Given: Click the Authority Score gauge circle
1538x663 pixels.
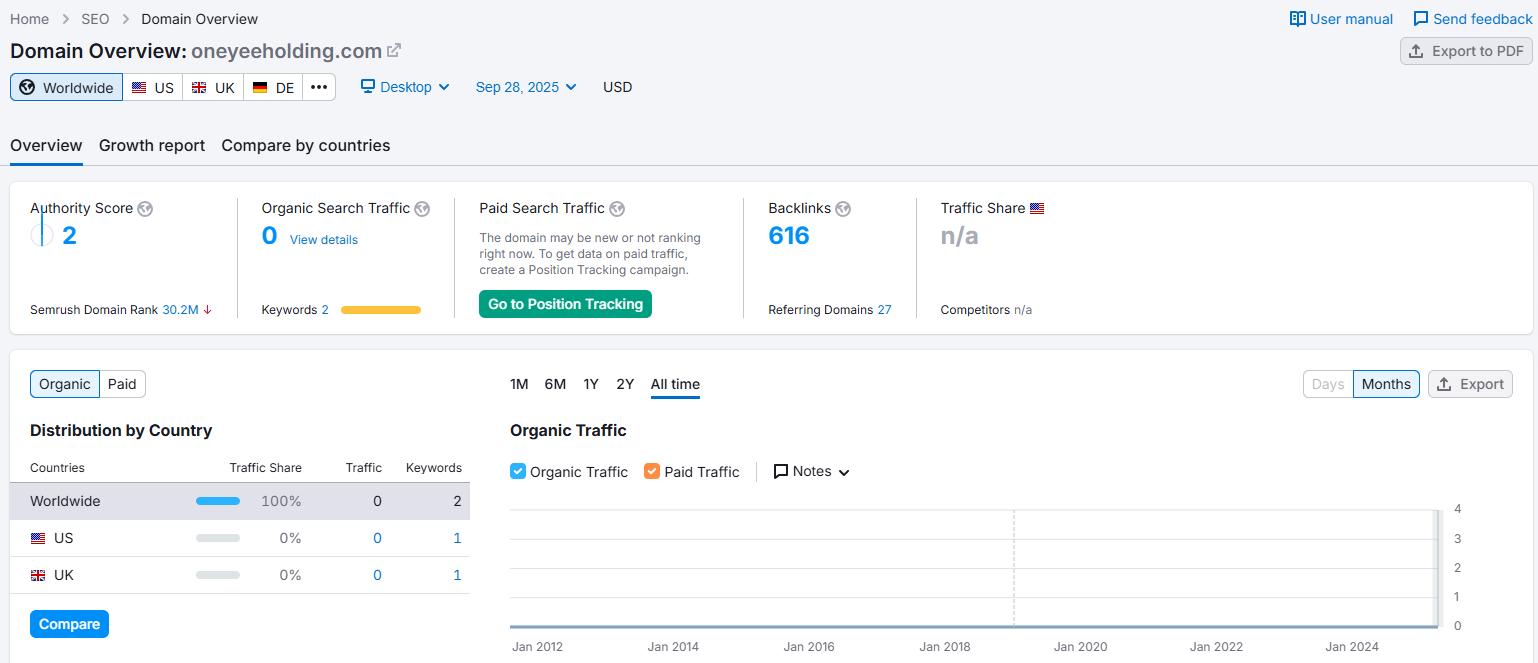Looking at the screenshot, I should (42, 235).
